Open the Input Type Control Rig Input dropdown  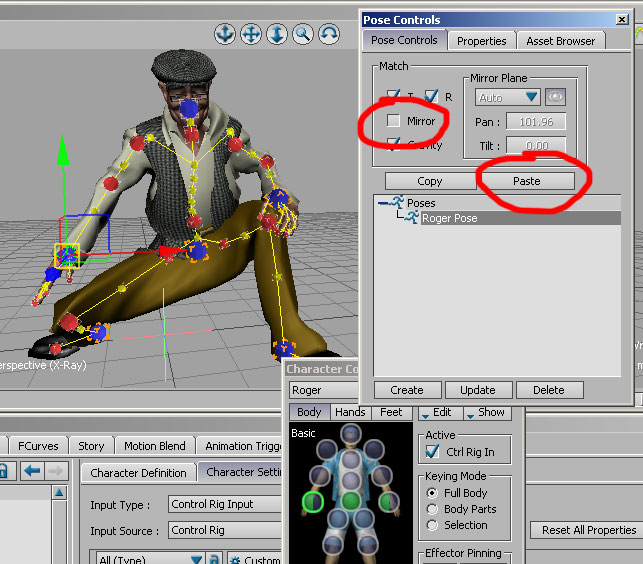(225, 504)
